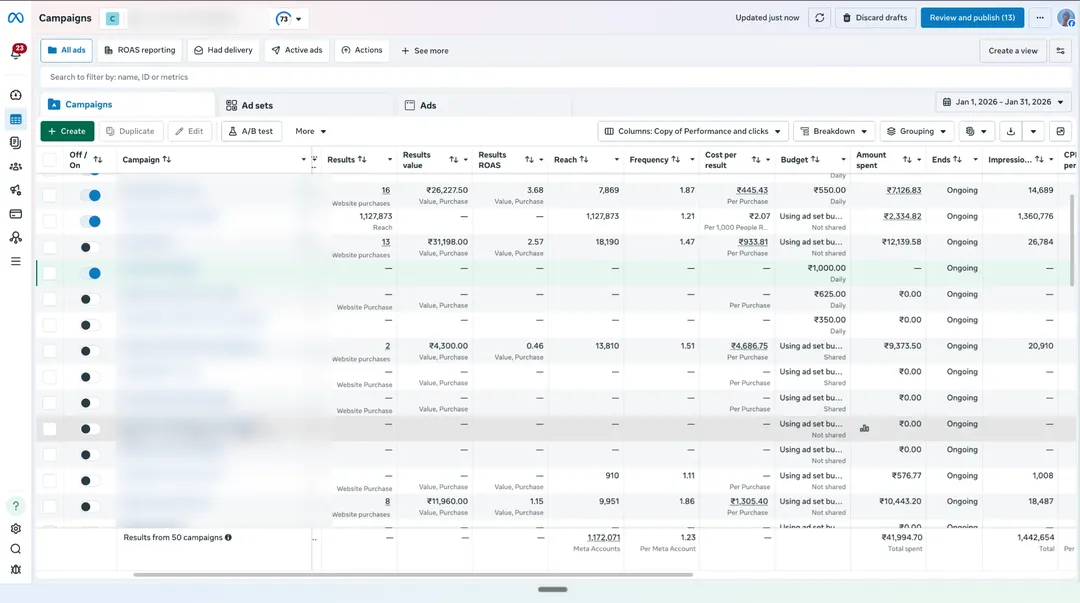
Task: Click Review and publish (13)
Action: 972,18
